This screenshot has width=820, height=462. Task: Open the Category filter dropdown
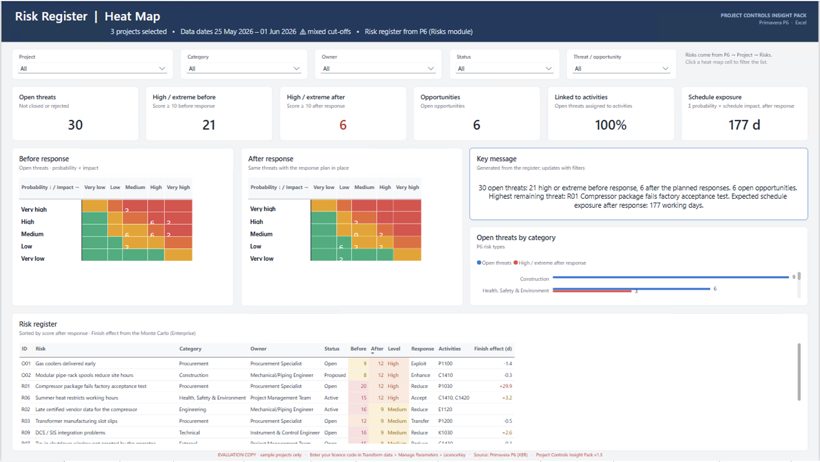coord(244,69)
